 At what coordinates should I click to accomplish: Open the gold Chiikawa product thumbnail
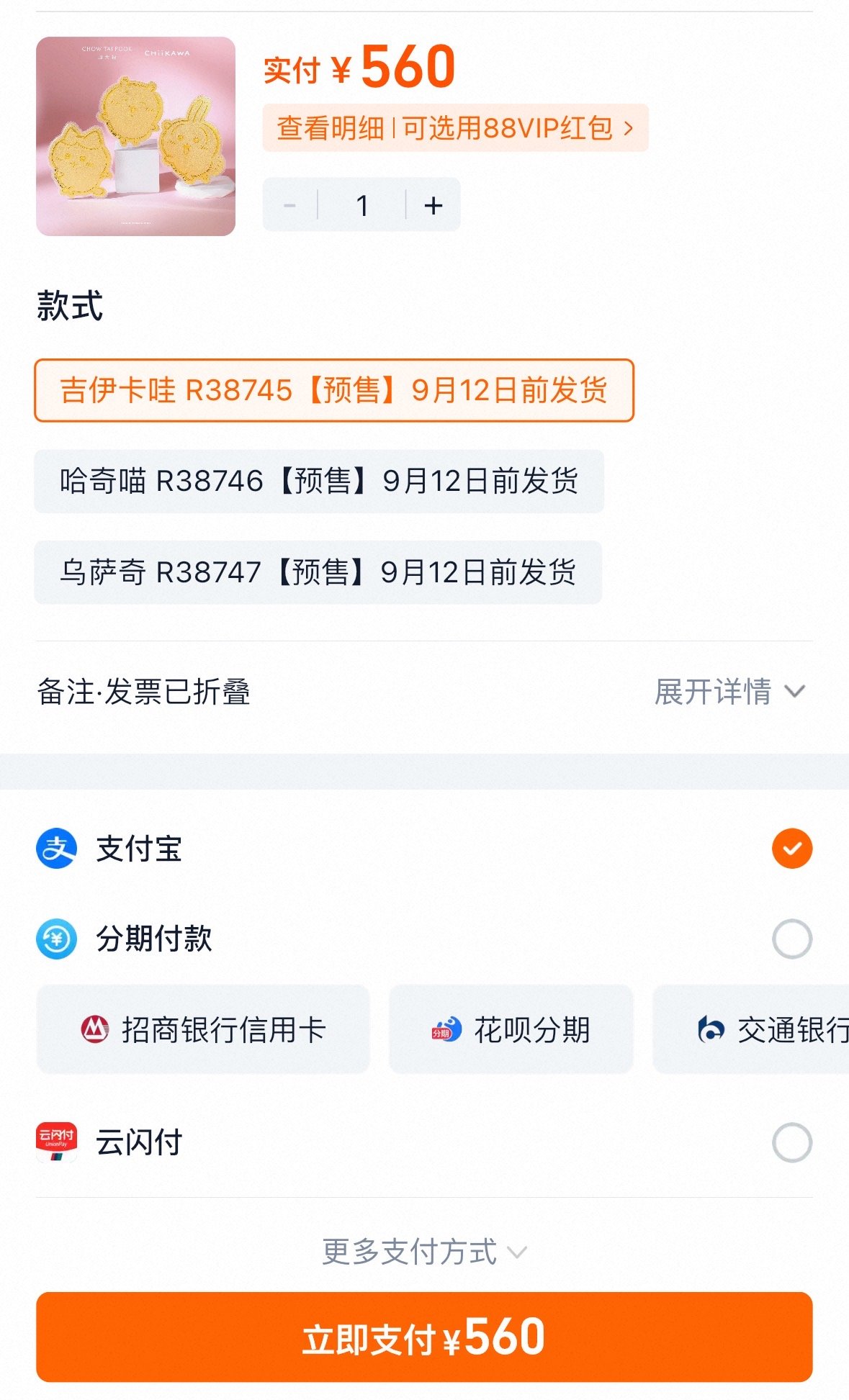point(136,136)
